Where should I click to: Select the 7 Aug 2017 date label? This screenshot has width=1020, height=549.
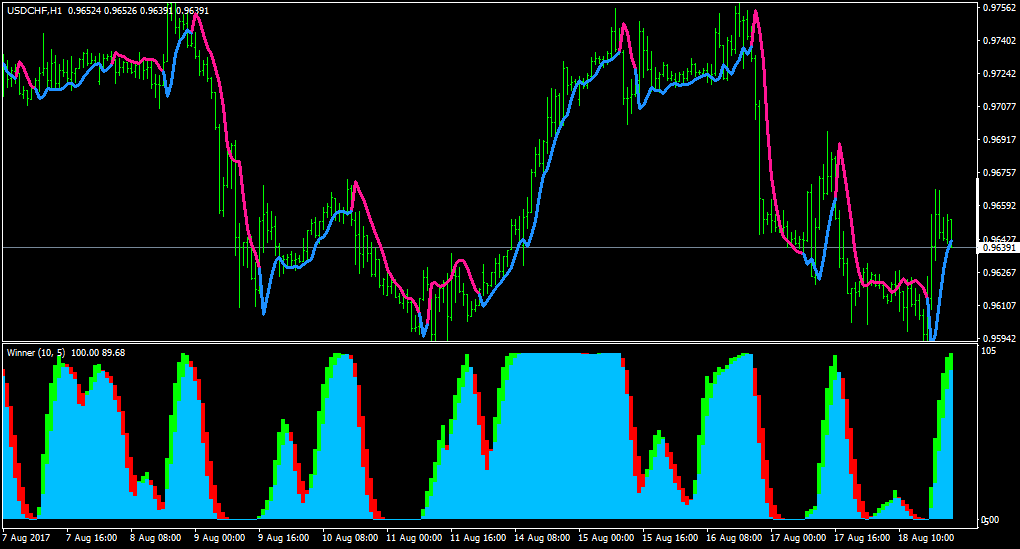click(26, 537)
